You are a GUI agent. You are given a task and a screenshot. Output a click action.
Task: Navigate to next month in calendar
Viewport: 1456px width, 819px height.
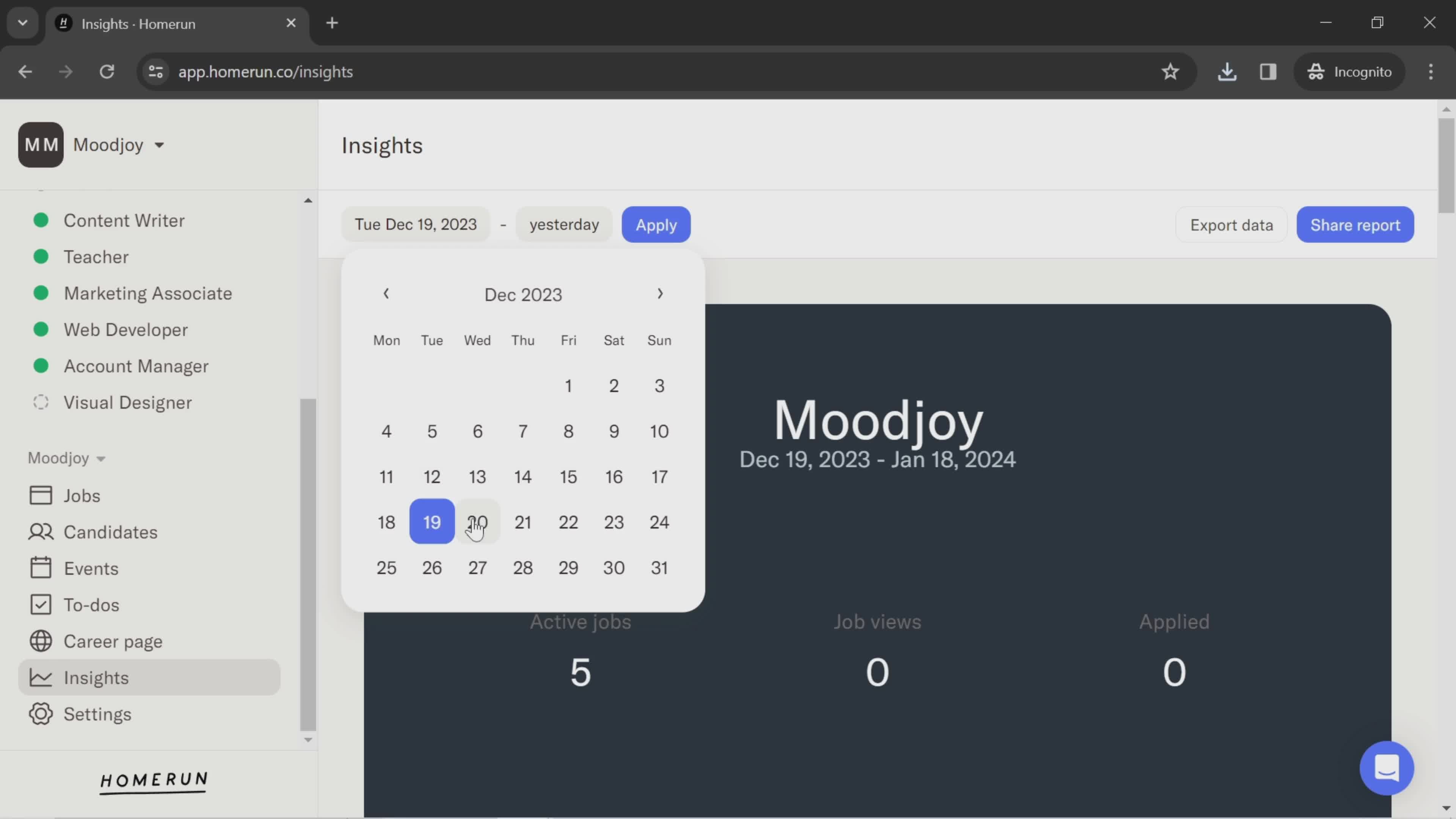tap(661, 294)
